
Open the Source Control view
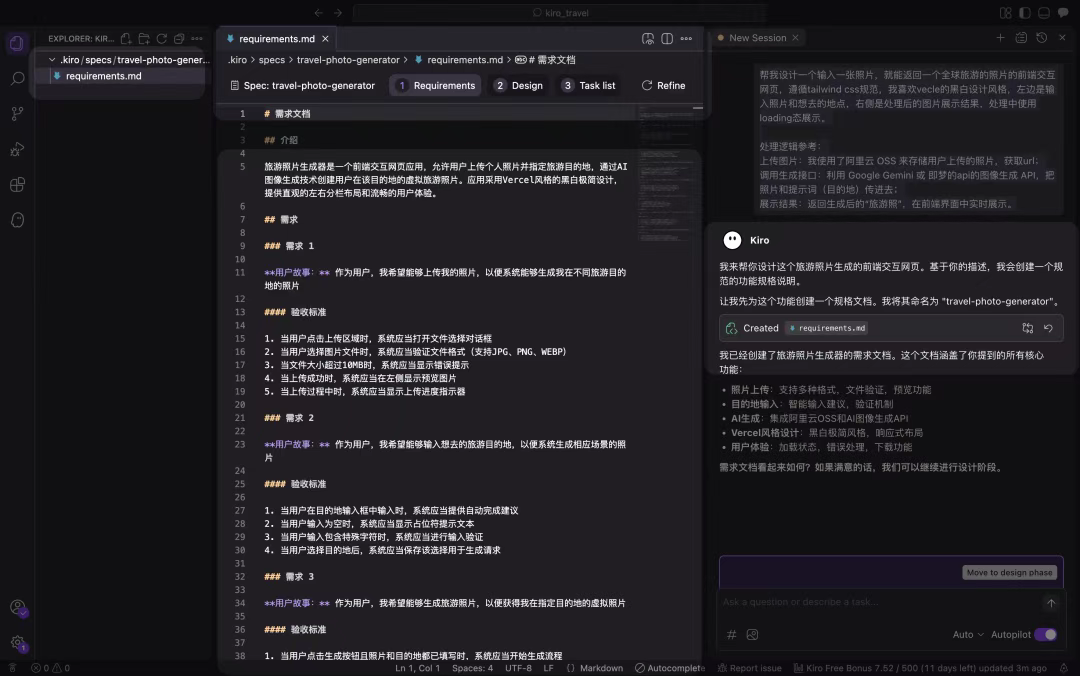click(x=17, y=114)
